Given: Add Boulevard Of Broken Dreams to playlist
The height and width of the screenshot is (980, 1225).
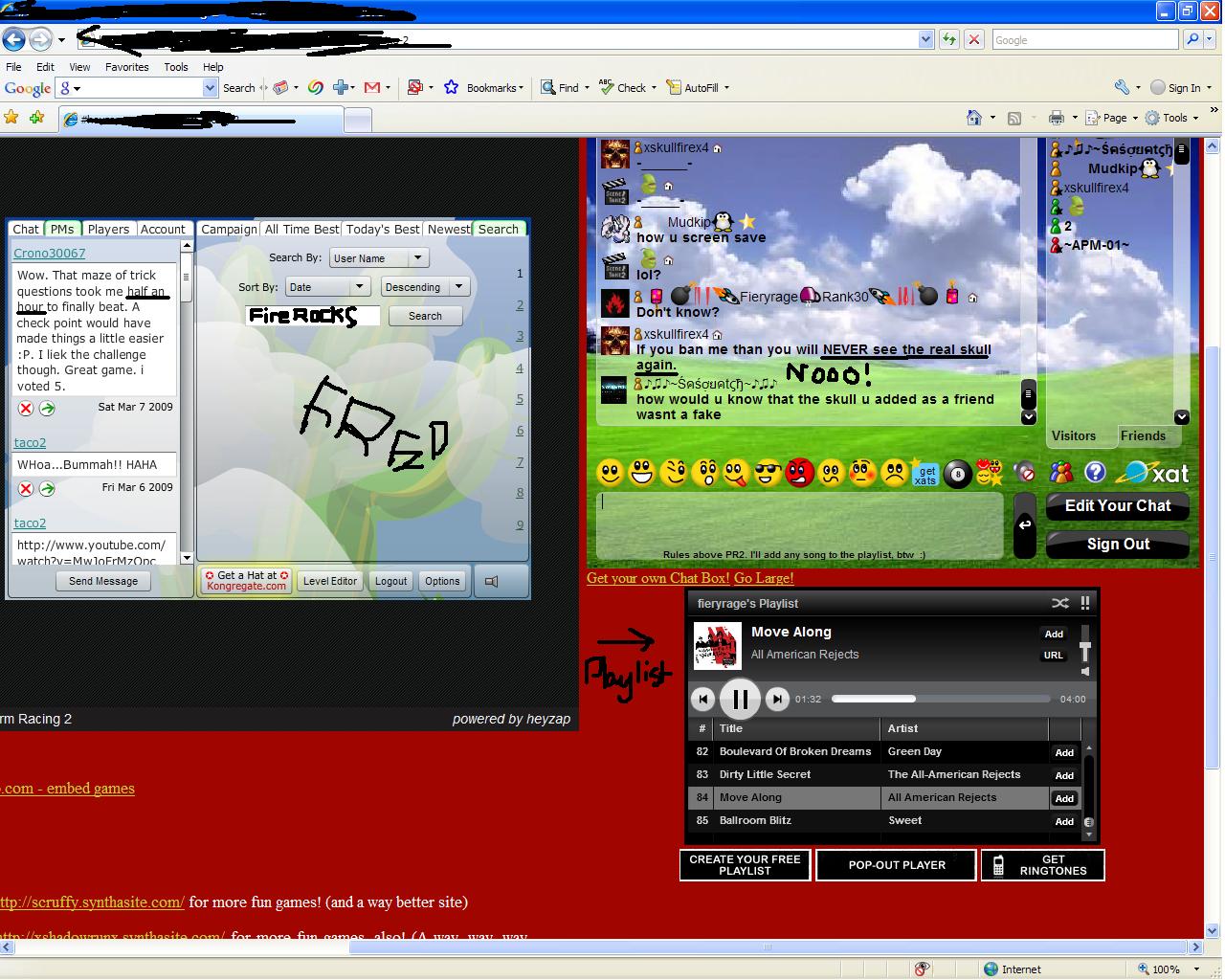Looking at the screenshot, I should 1064,752.
